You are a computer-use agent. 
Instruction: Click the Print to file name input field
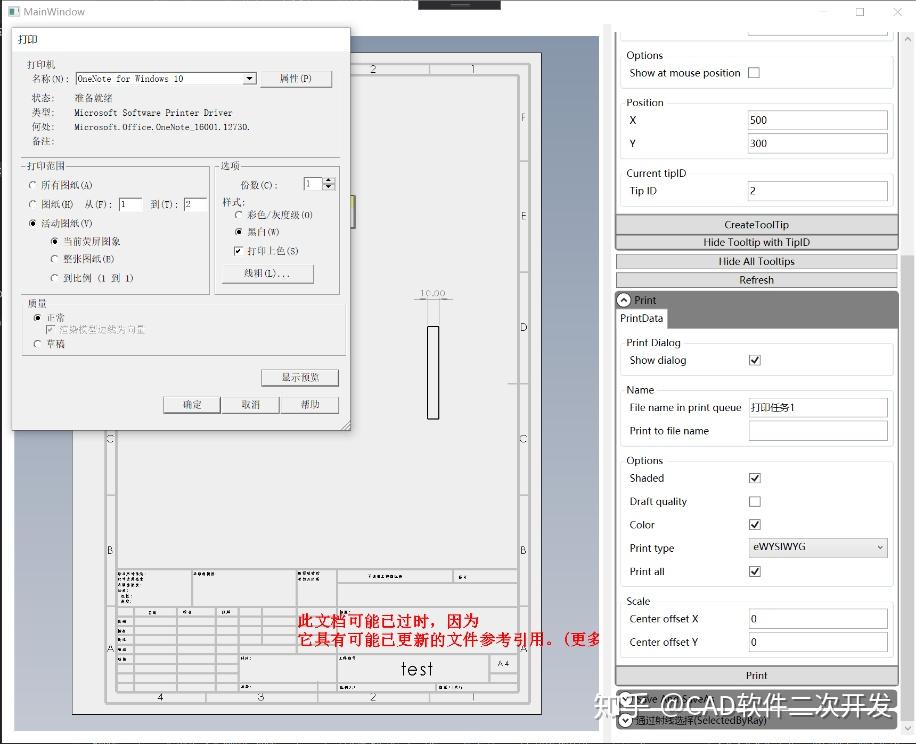click(x=818, y=430)
